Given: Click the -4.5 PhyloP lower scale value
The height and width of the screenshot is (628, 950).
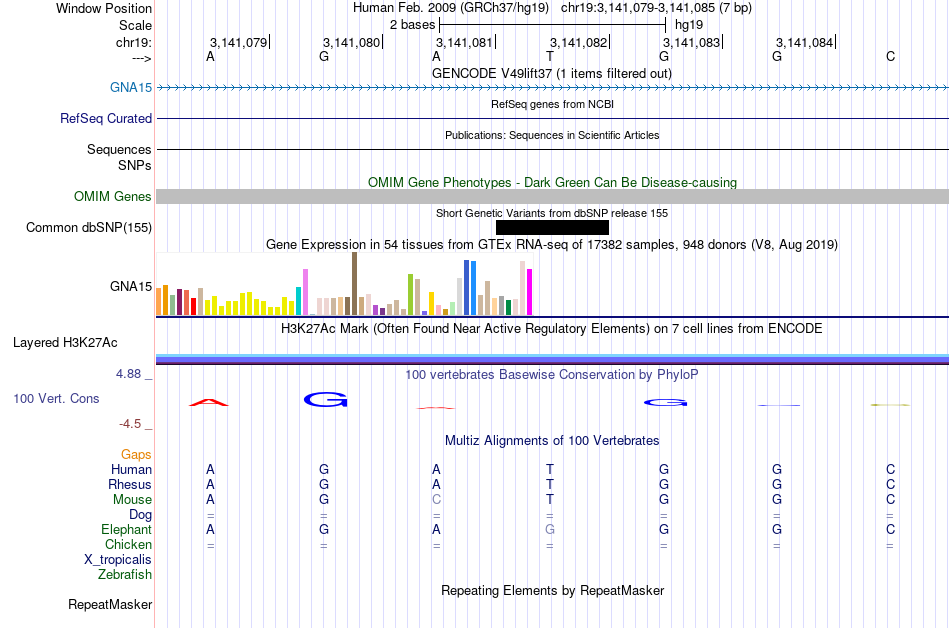Looking at the screenshot, I should pyautogui.click(x=130, y=423).
